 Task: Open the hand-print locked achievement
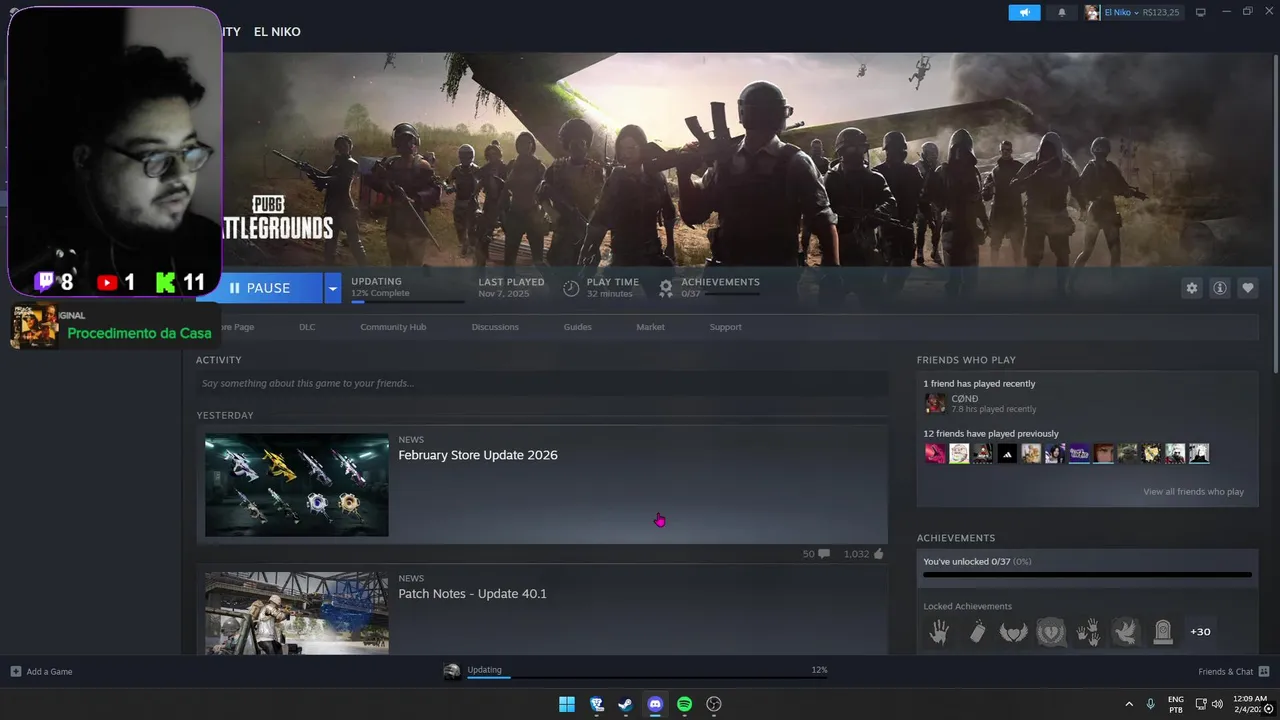click(x=939, y=632)
